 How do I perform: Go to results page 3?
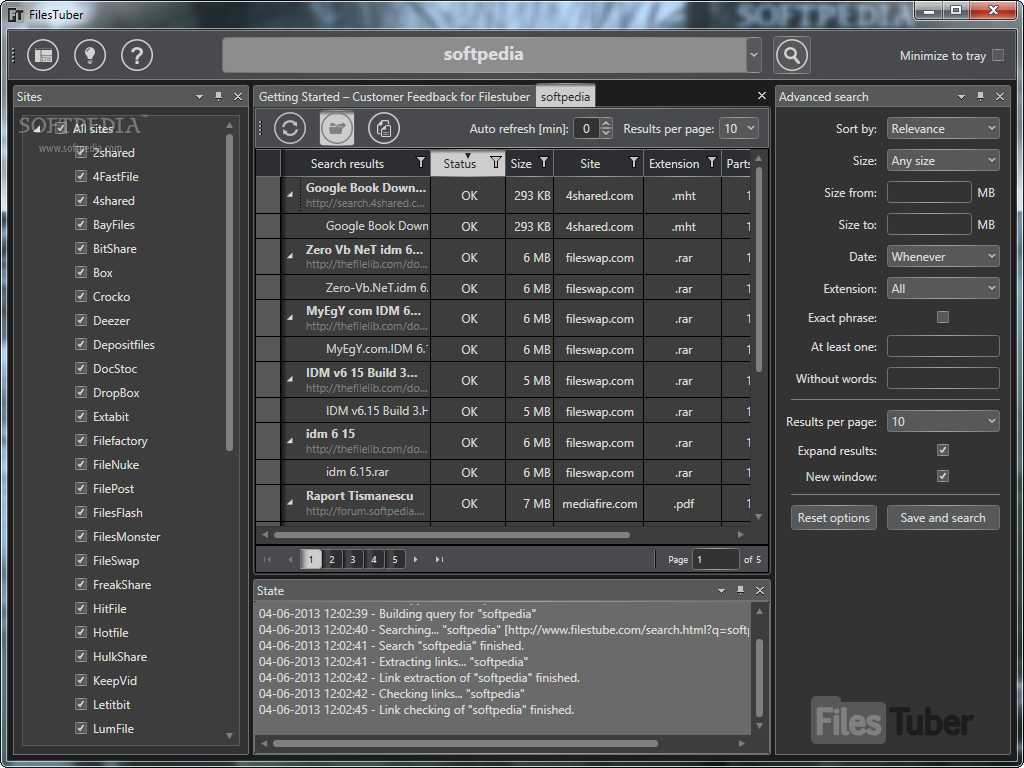pos(353,559)
